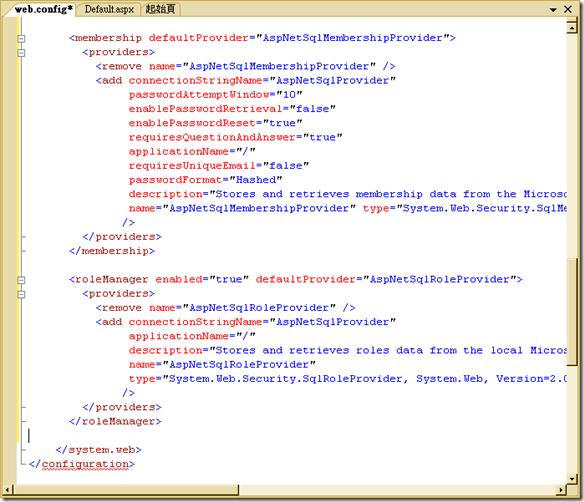Image resolution: width=584 pixels, height=502 pixels.
Task: Click enablePasswordRetrieval="false" attribute
Action: point(232,109)
